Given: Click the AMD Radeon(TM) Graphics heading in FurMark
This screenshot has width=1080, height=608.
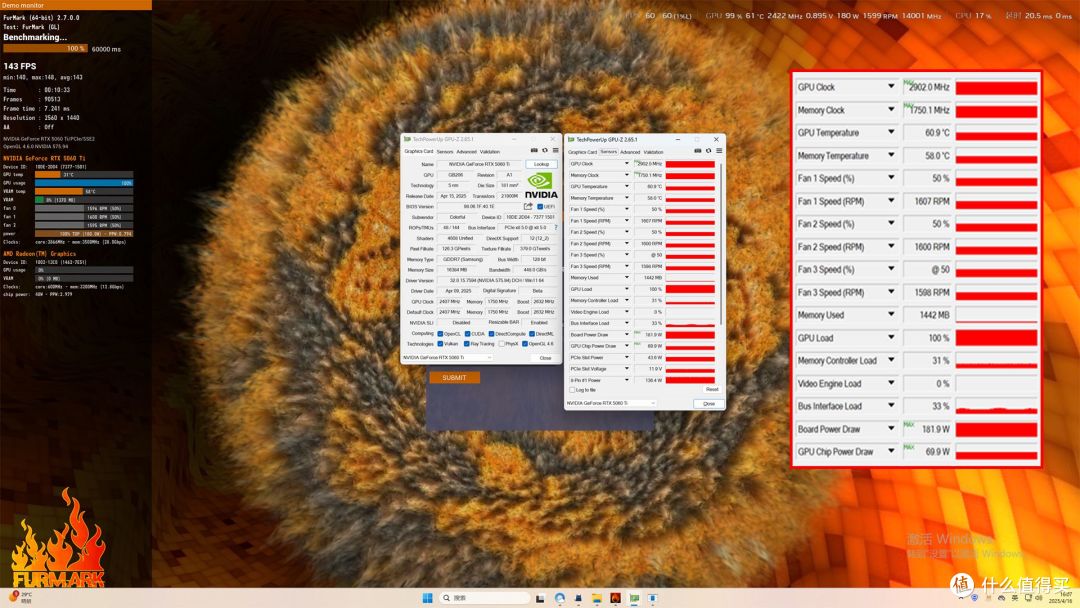Looking at the screenshot, I should click(39, 253).
